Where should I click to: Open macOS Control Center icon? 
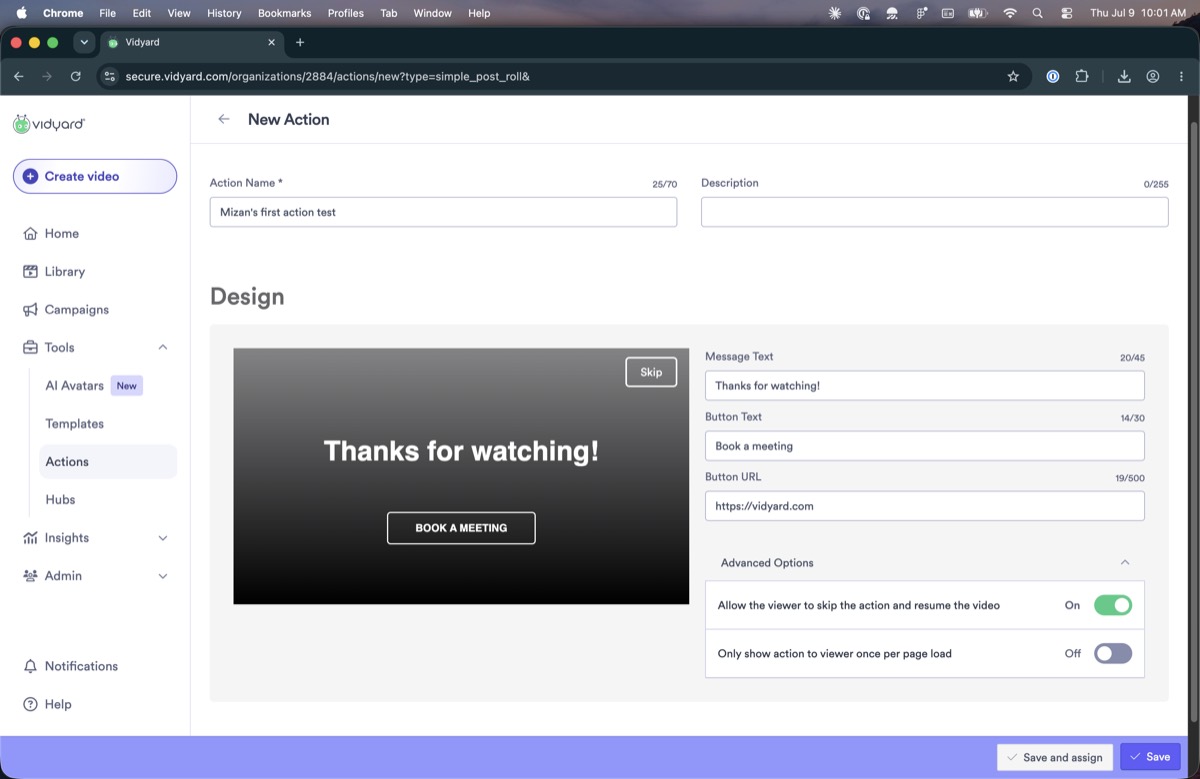(x=1066, y=13)
